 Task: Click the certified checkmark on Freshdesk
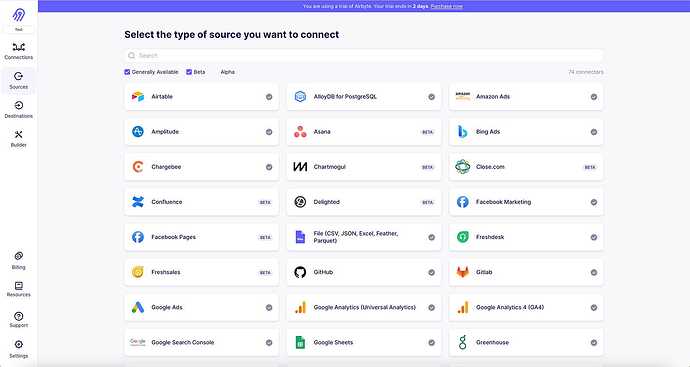click(x=594, y=237)
